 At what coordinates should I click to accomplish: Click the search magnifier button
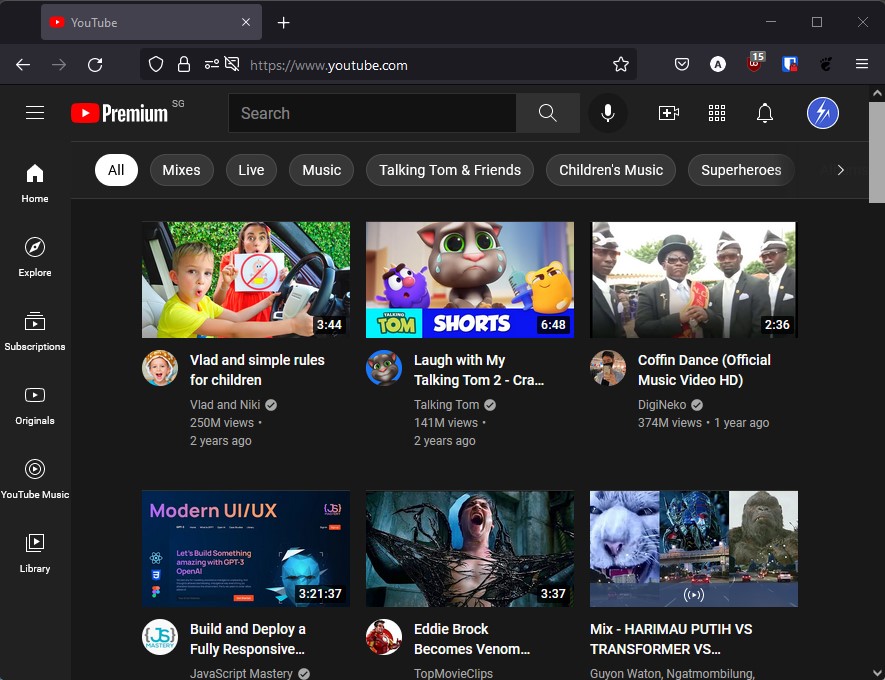(547, 113)
